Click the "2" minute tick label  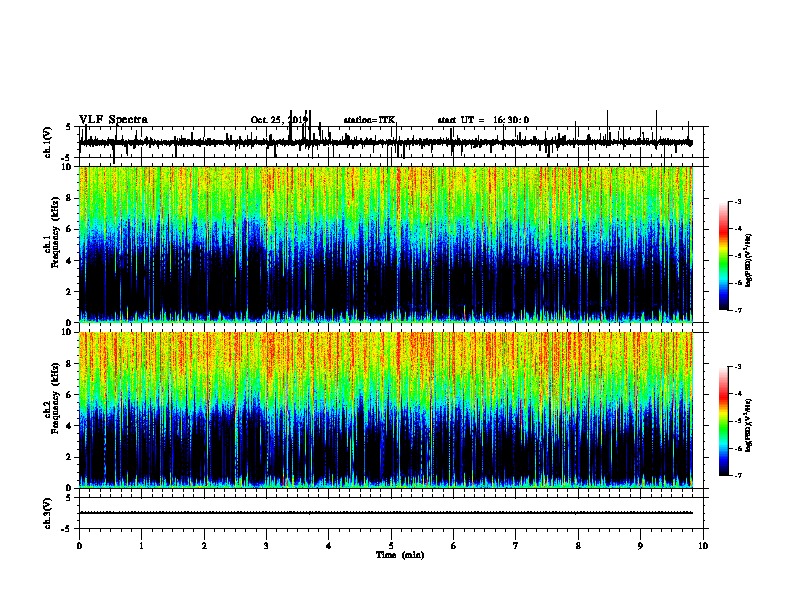click(204, 546)
